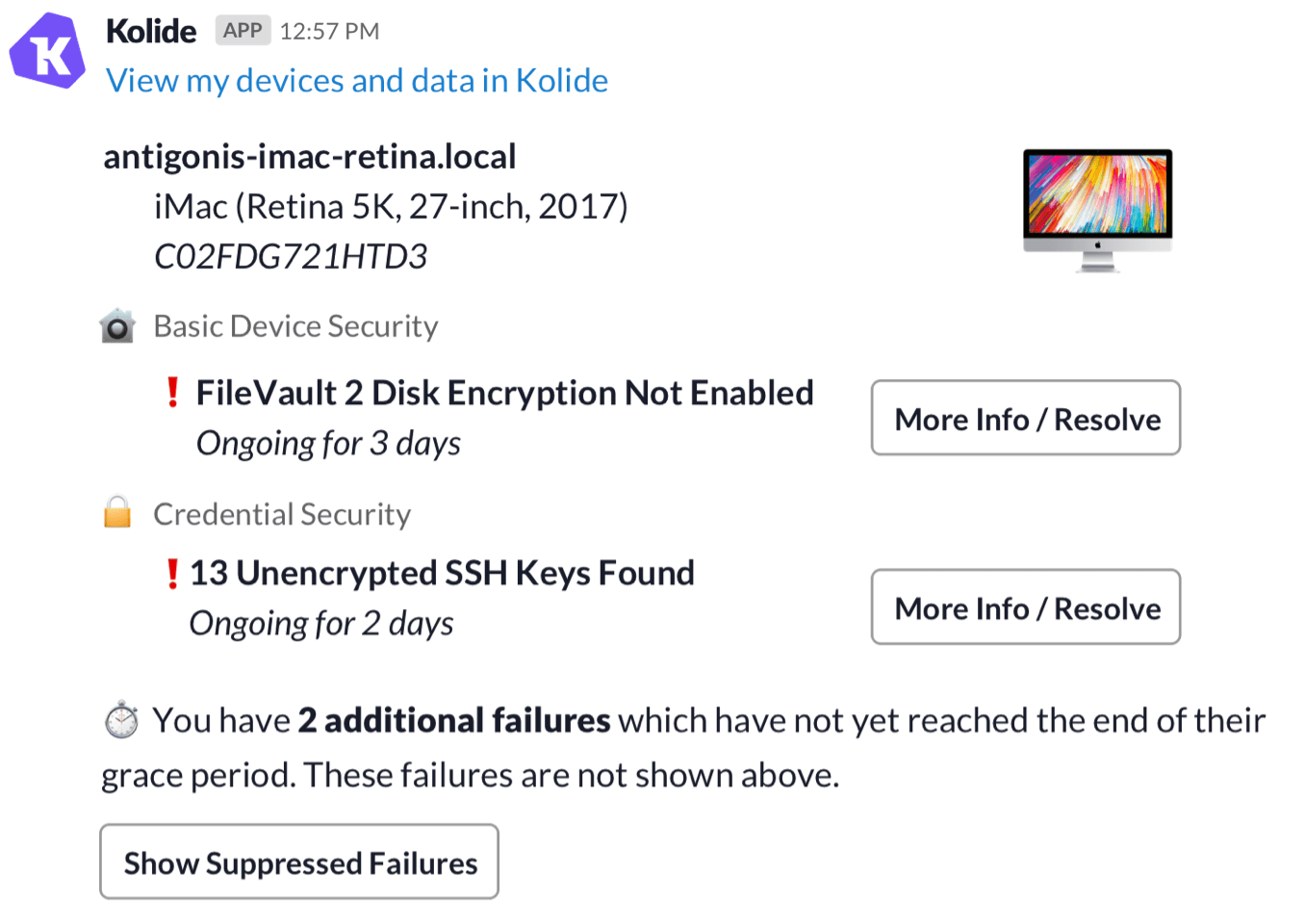Screen dimensions: 1305x924
Task: Click the 12:57 PM message timestamp
Action: (x=329, y=32)
